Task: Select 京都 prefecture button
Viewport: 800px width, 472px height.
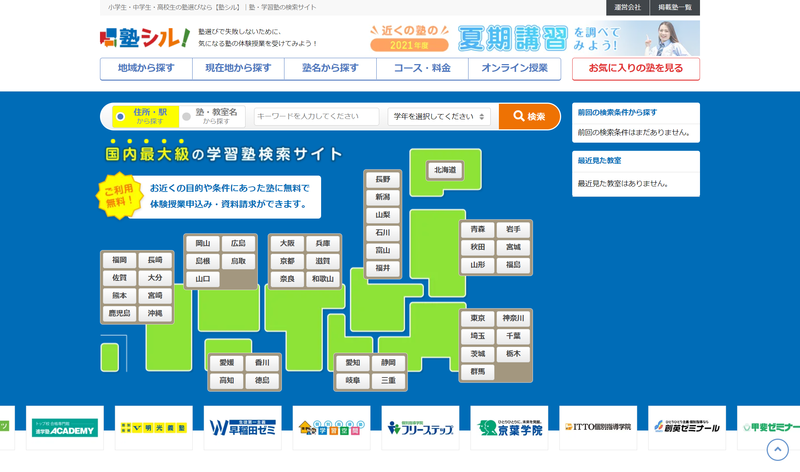Action: [287, 261]
